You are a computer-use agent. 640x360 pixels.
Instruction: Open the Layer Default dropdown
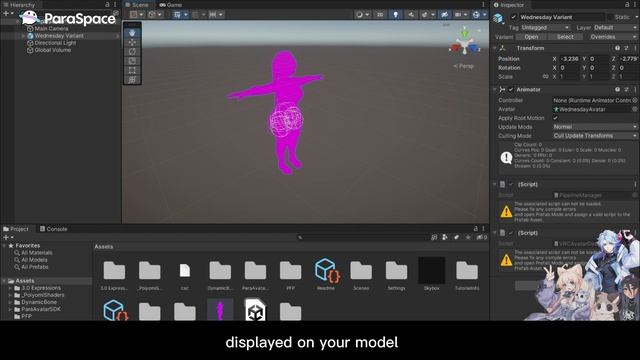coord(615,27)
